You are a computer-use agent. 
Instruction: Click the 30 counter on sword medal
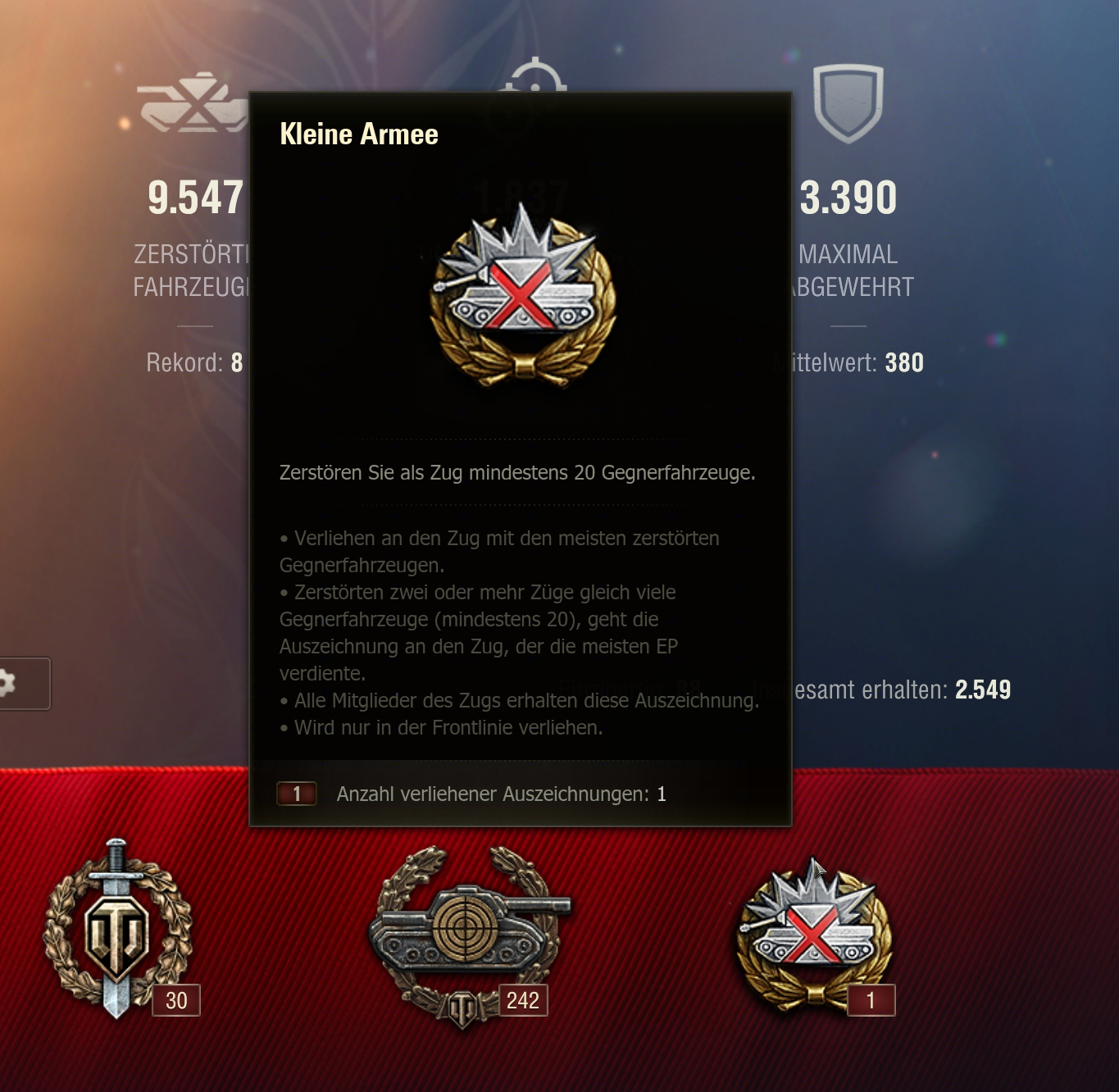(x=176, y=1000)
